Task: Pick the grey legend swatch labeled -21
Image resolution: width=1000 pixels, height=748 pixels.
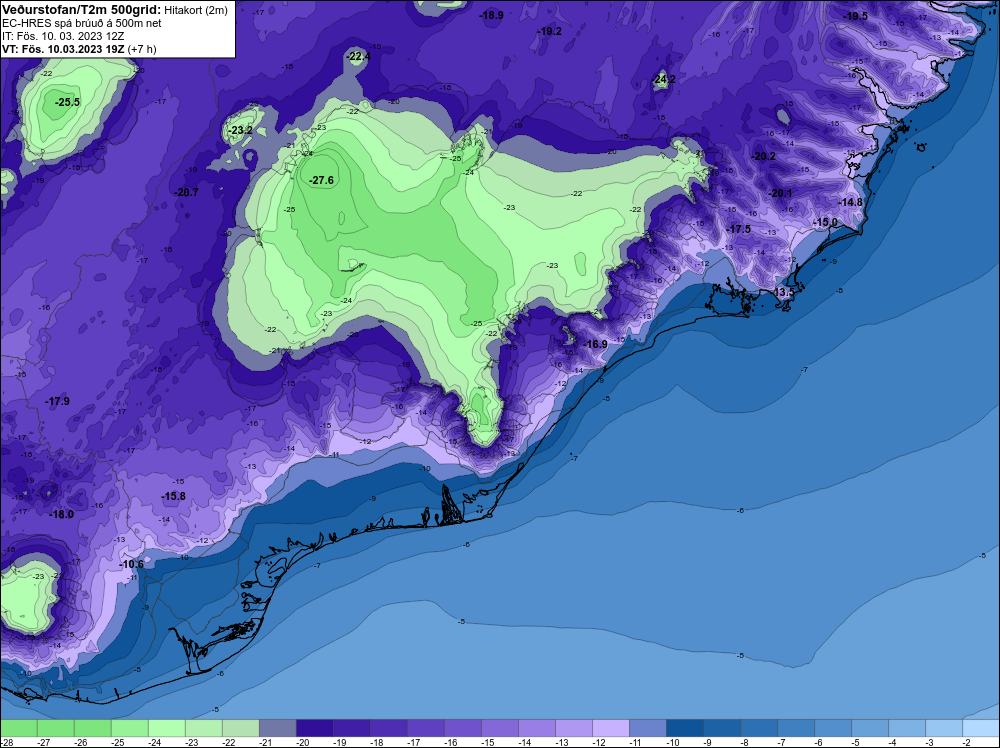Action: pos(278,728)
